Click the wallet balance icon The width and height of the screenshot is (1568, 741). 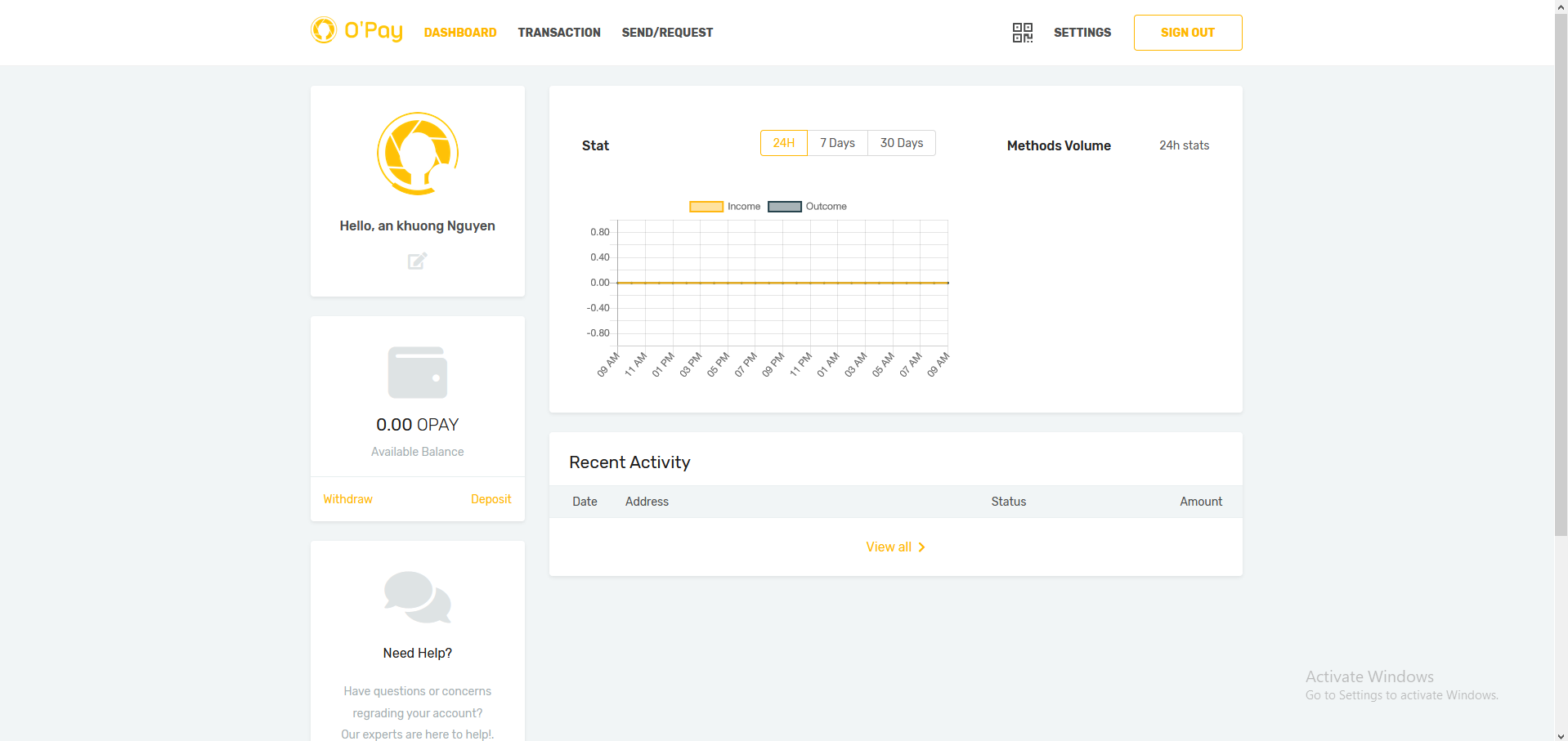click(418, 373)
